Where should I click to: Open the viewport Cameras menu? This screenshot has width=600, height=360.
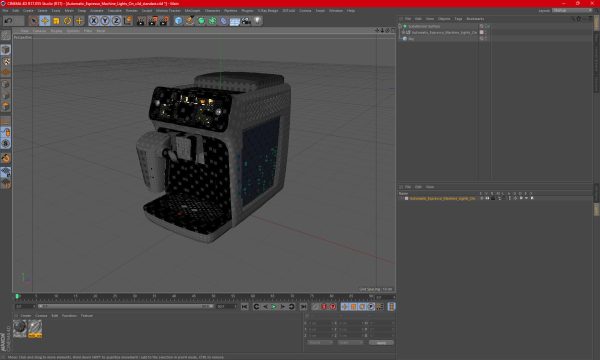click(39, 31)
